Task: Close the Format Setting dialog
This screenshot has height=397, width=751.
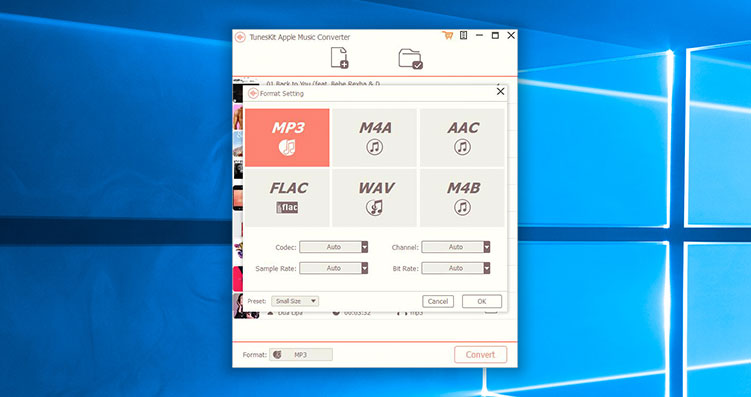Action: [x=501, y=91]
